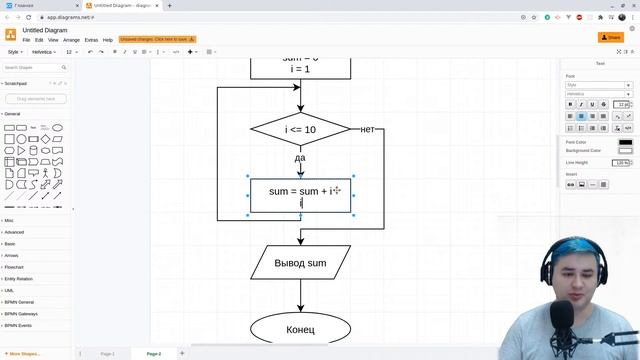Expand the Flowchart shapes section
Image resolution: width=640 pixels, height=360 pixels.
(14, 267)
